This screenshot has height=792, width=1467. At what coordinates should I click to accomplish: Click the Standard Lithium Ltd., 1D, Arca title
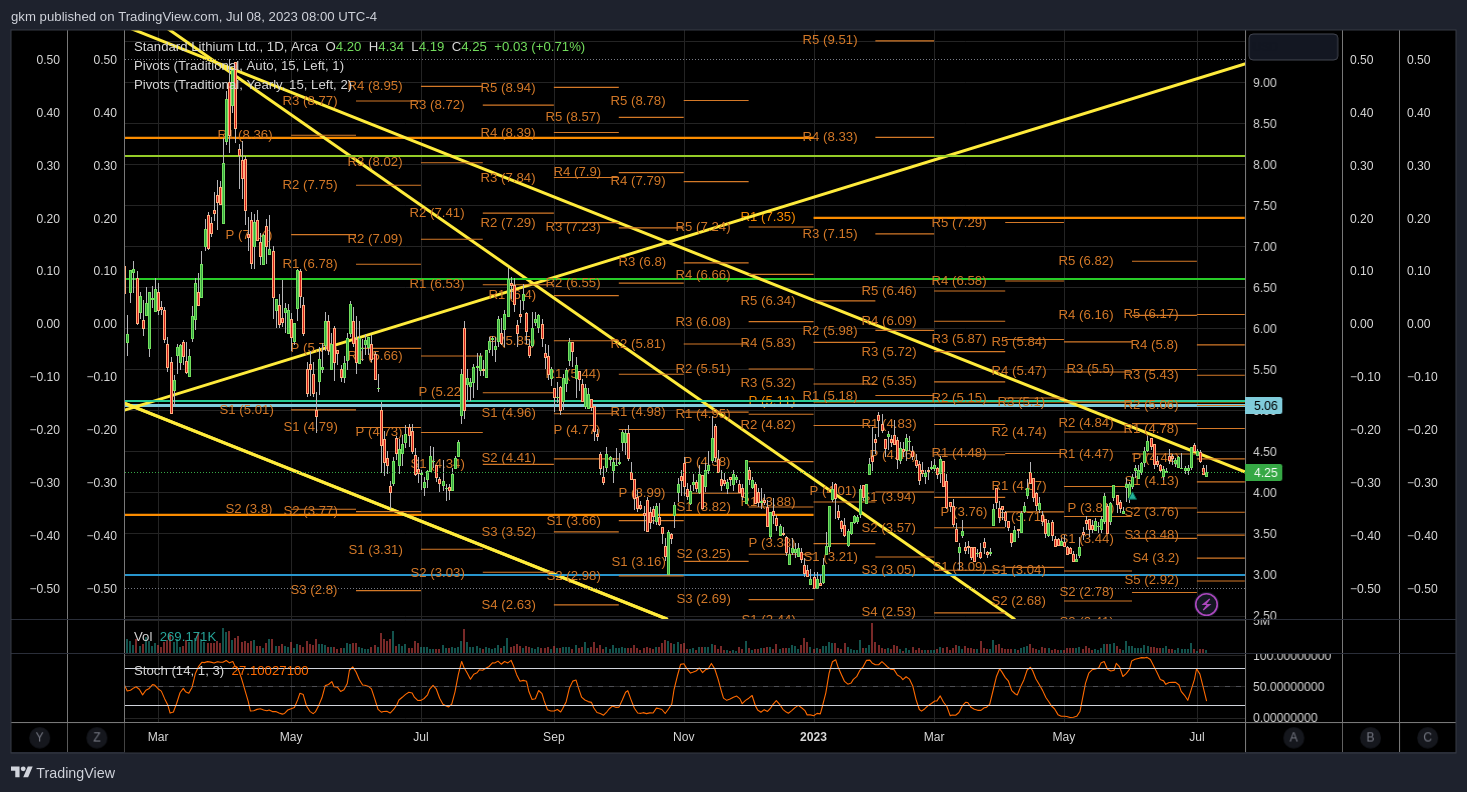pos(226,47)
